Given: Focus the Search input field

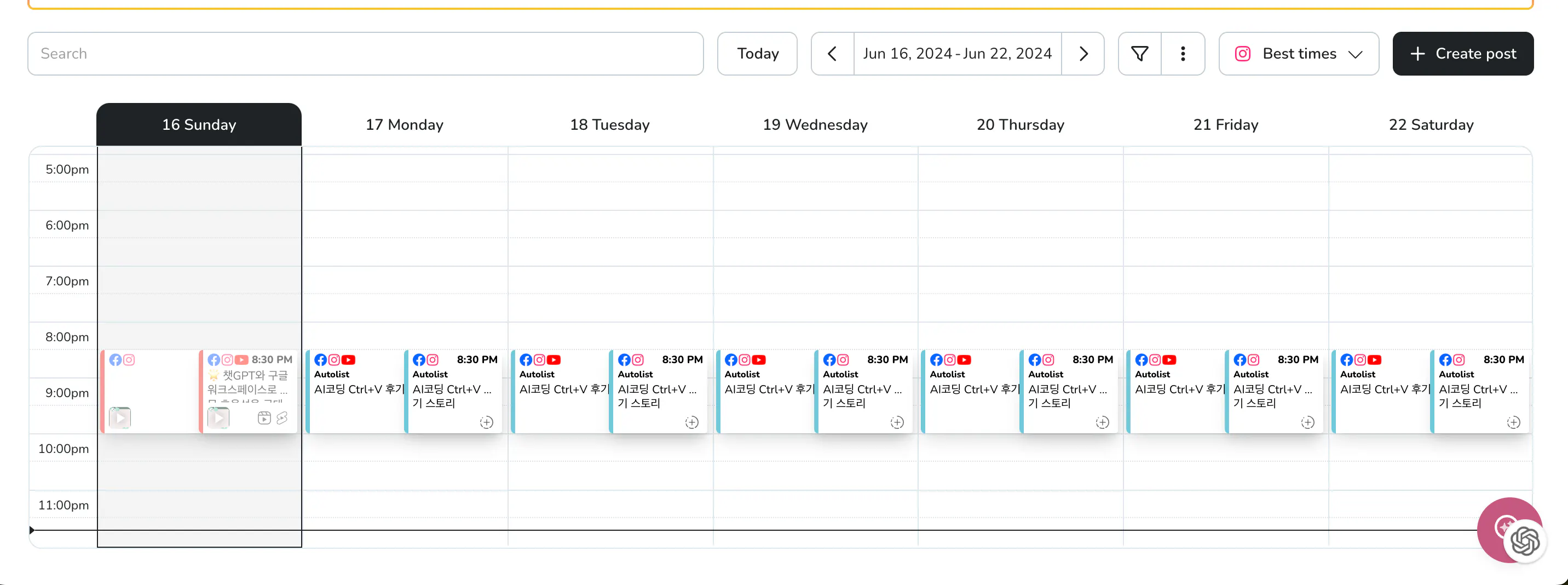Looking at the screenshot, I should pos(365,54).
